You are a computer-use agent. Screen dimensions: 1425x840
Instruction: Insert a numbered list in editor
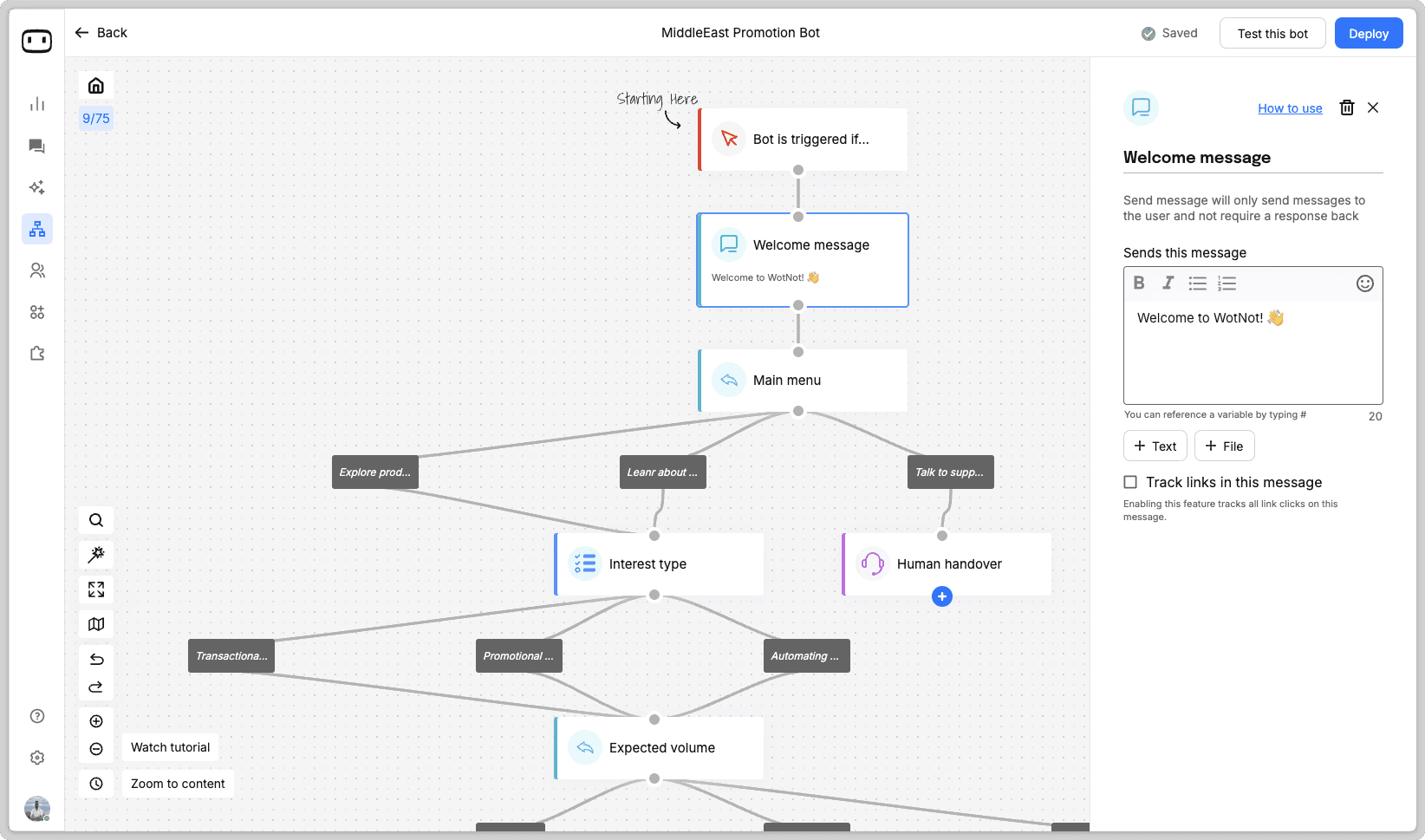tap(1227, 283)
